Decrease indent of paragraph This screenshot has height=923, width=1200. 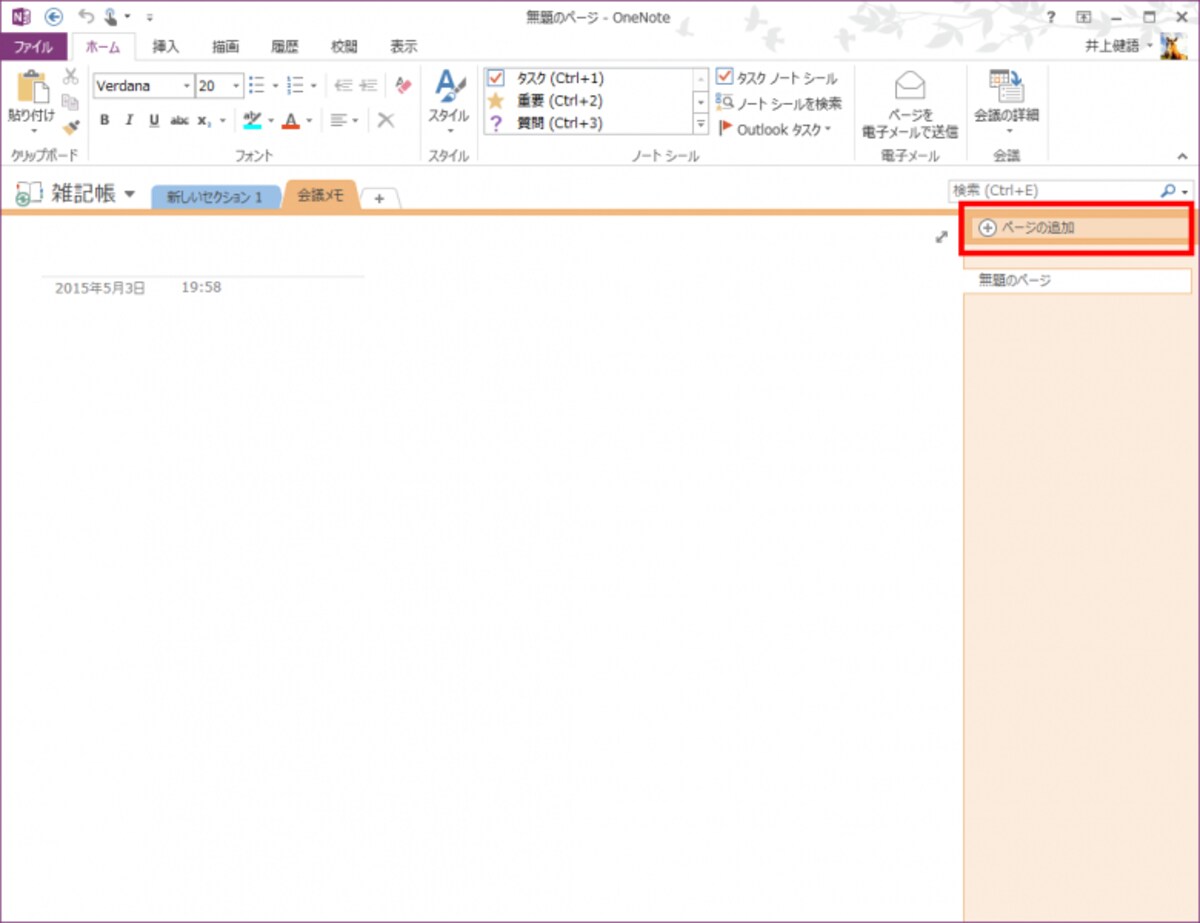coord(343,86)
